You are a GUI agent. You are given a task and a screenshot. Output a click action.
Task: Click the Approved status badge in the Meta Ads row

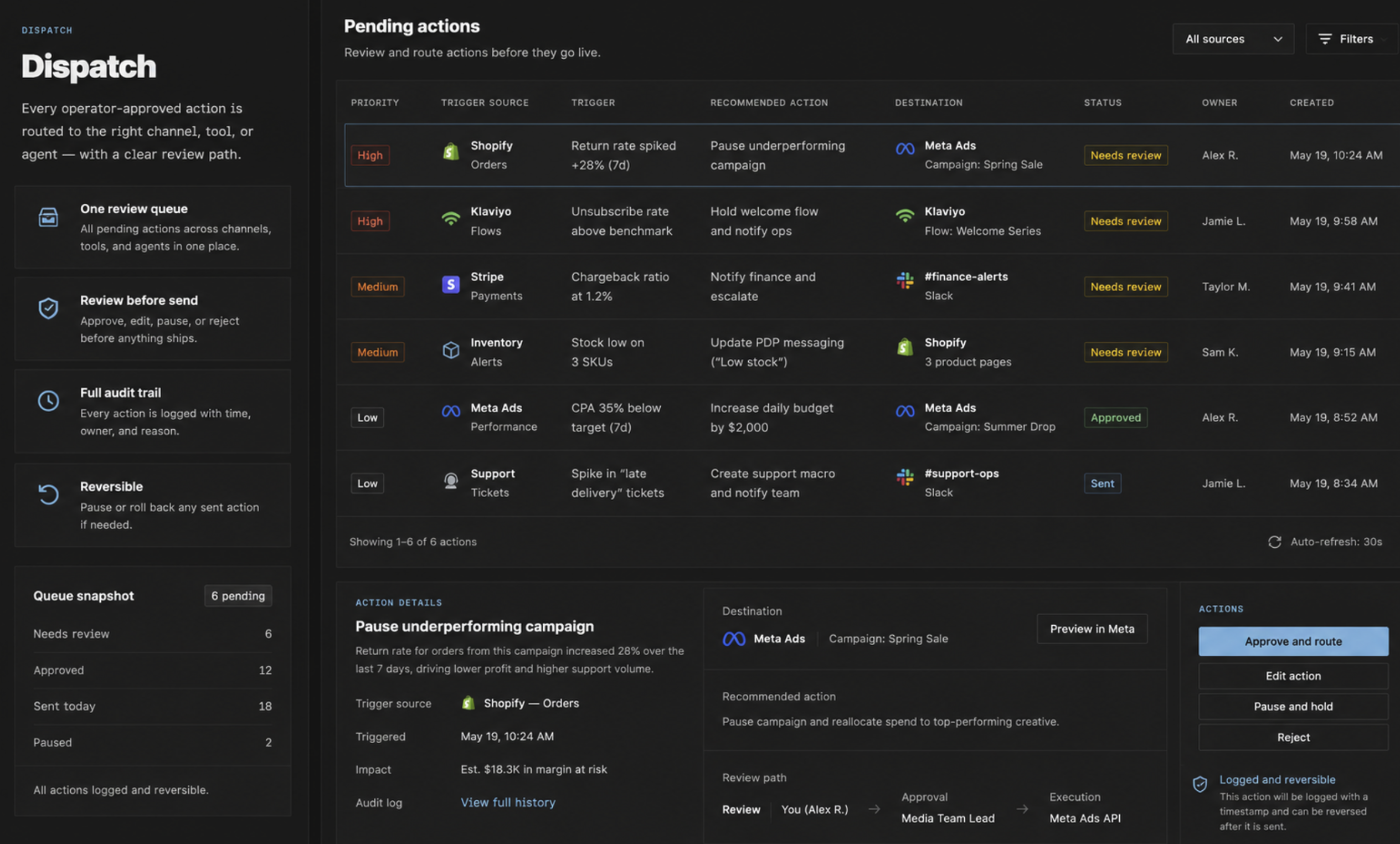point(1115,417)
